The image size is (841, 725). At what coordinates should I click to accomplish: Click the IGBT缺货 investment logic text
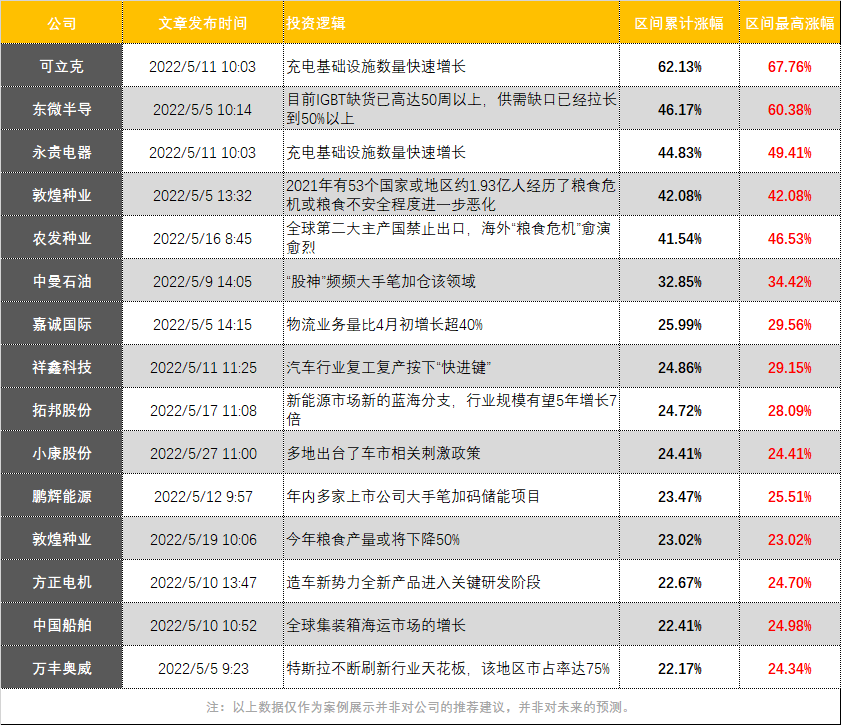(451, 109)
